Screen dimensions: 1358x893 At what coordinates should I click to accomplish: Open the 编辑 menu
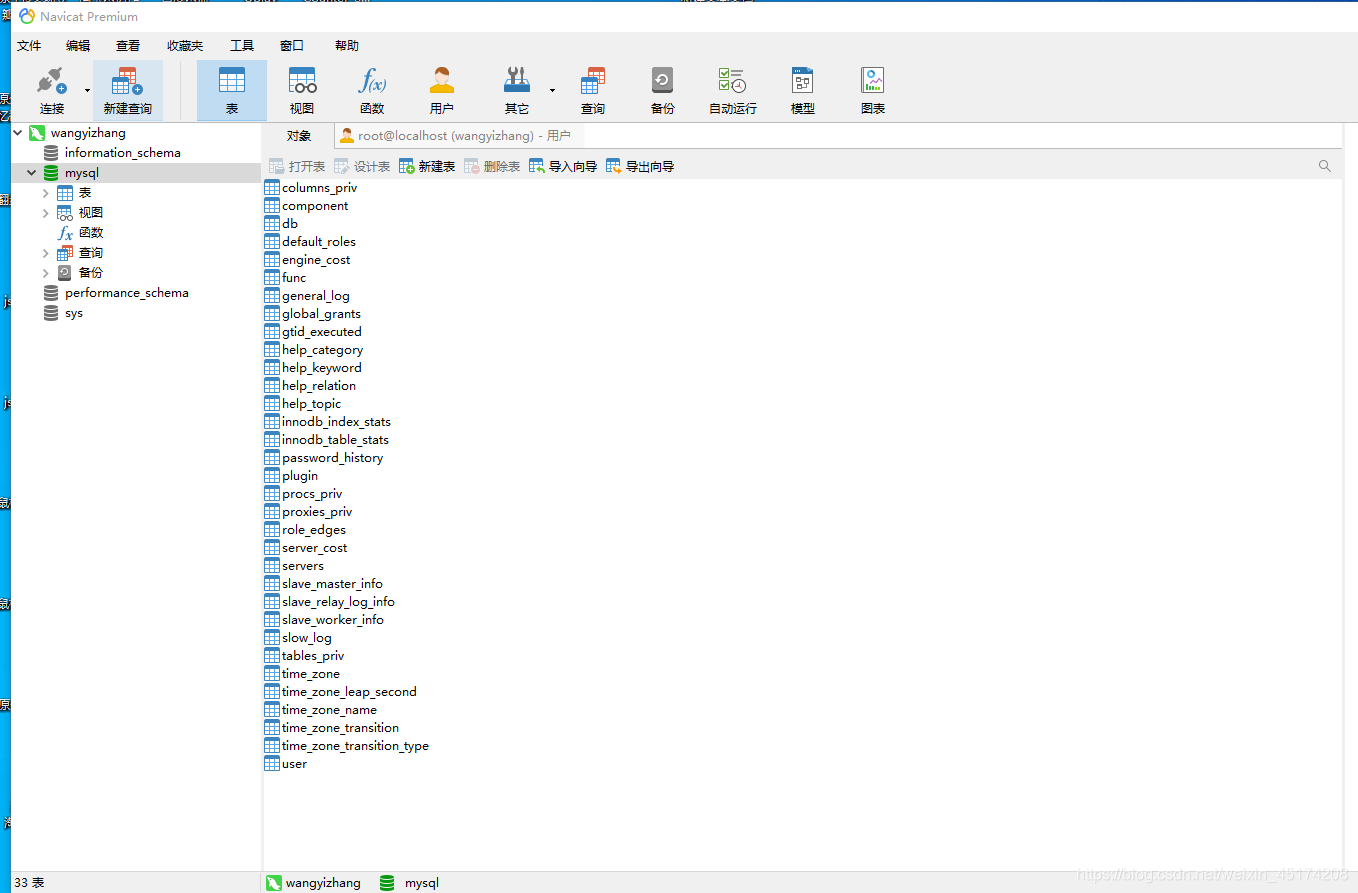point(78,46)
